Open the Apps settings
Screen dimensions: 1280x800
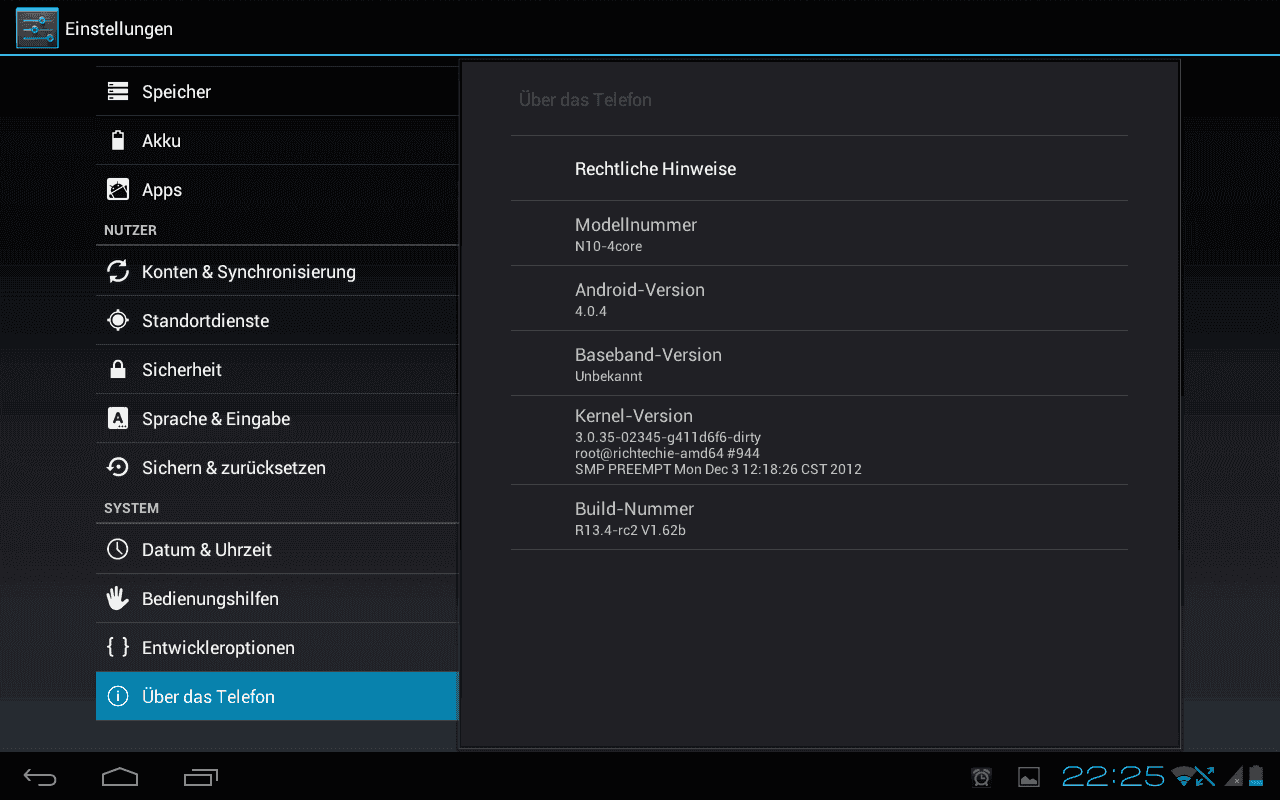(x=277, y=190)
